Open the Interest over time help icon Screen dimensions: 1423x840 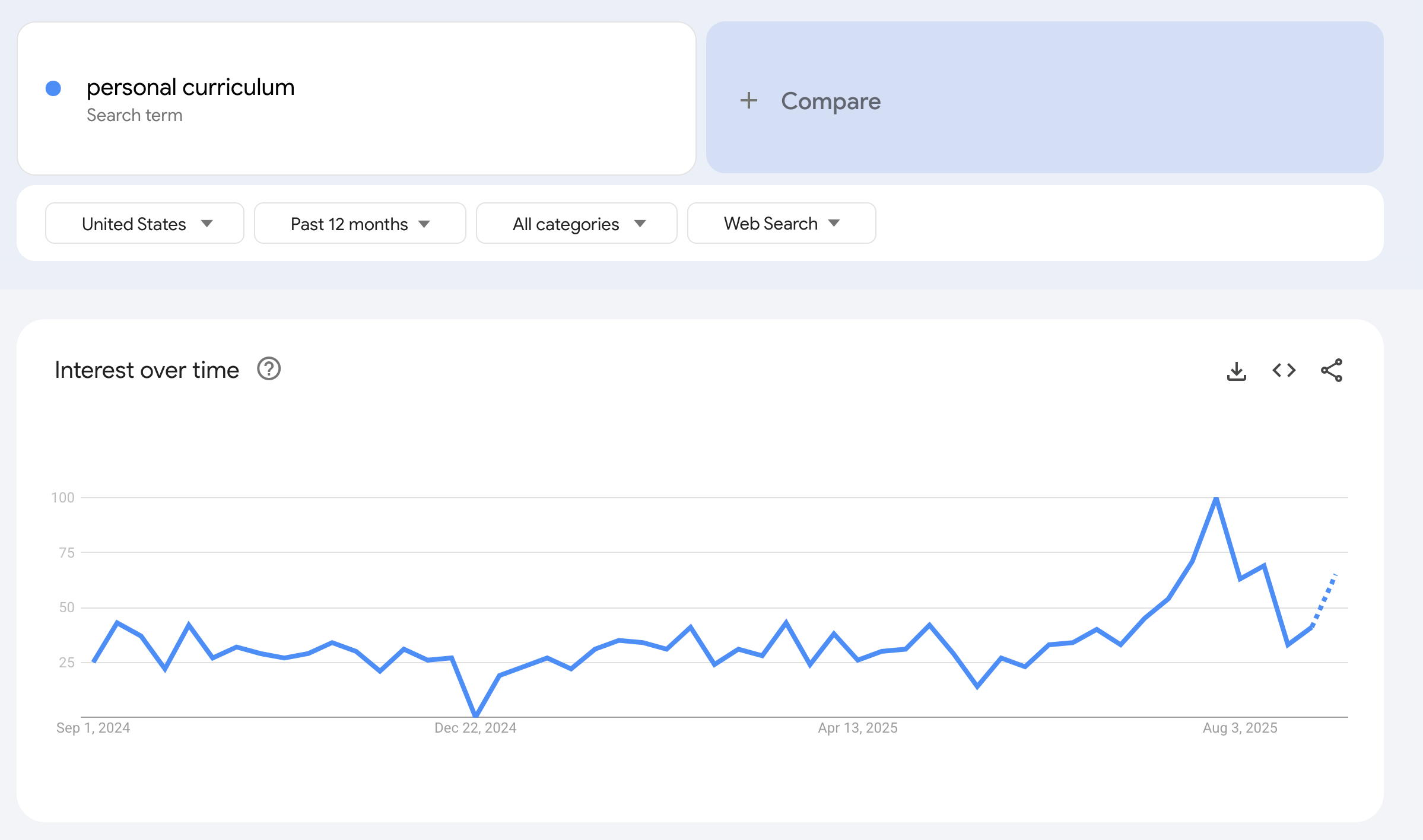pos(269,369)
